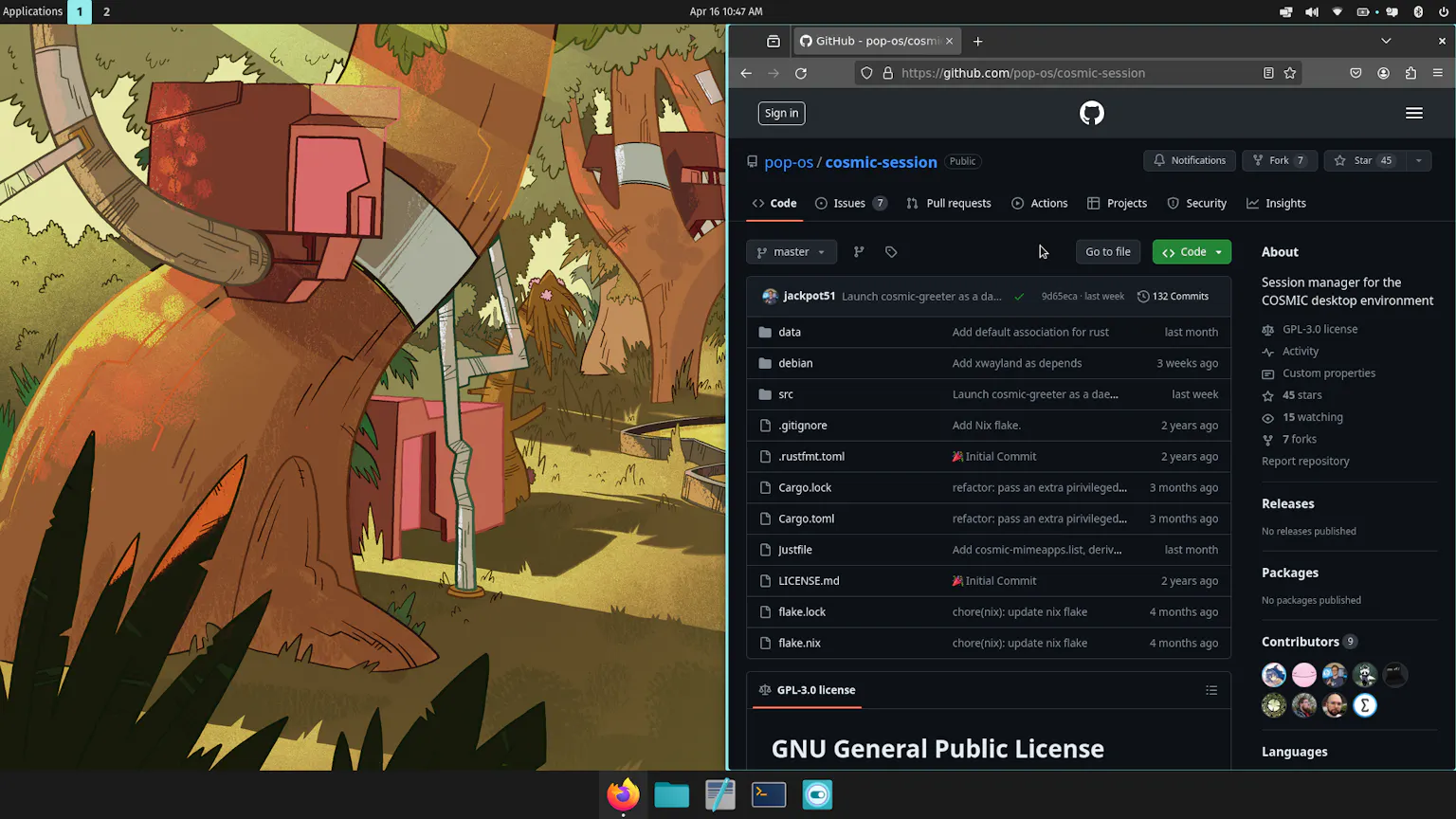Image resolution: width=1456 pixels, height=819 pixels.
Task: Reload the page with the refresh button
Action: 801,73
